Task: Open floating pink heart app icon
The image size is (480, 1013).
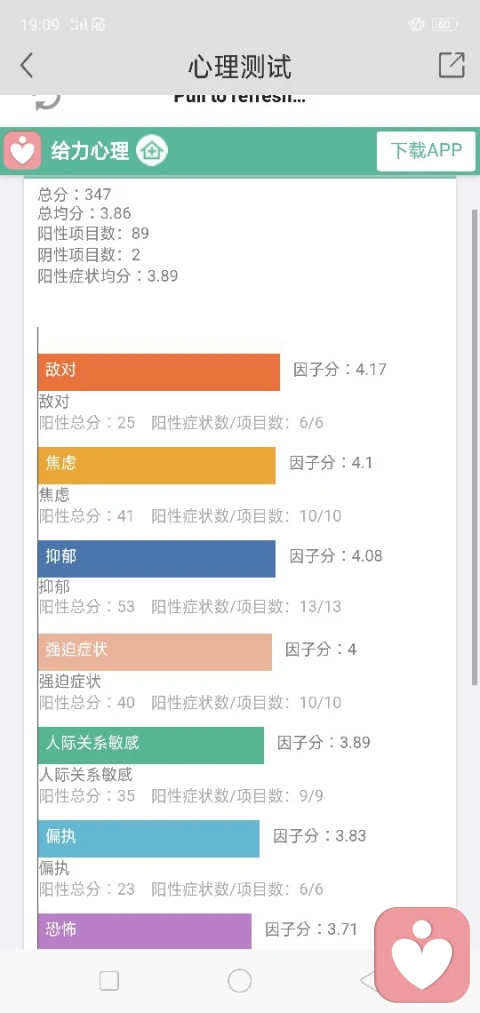Action: coord(422,954)
